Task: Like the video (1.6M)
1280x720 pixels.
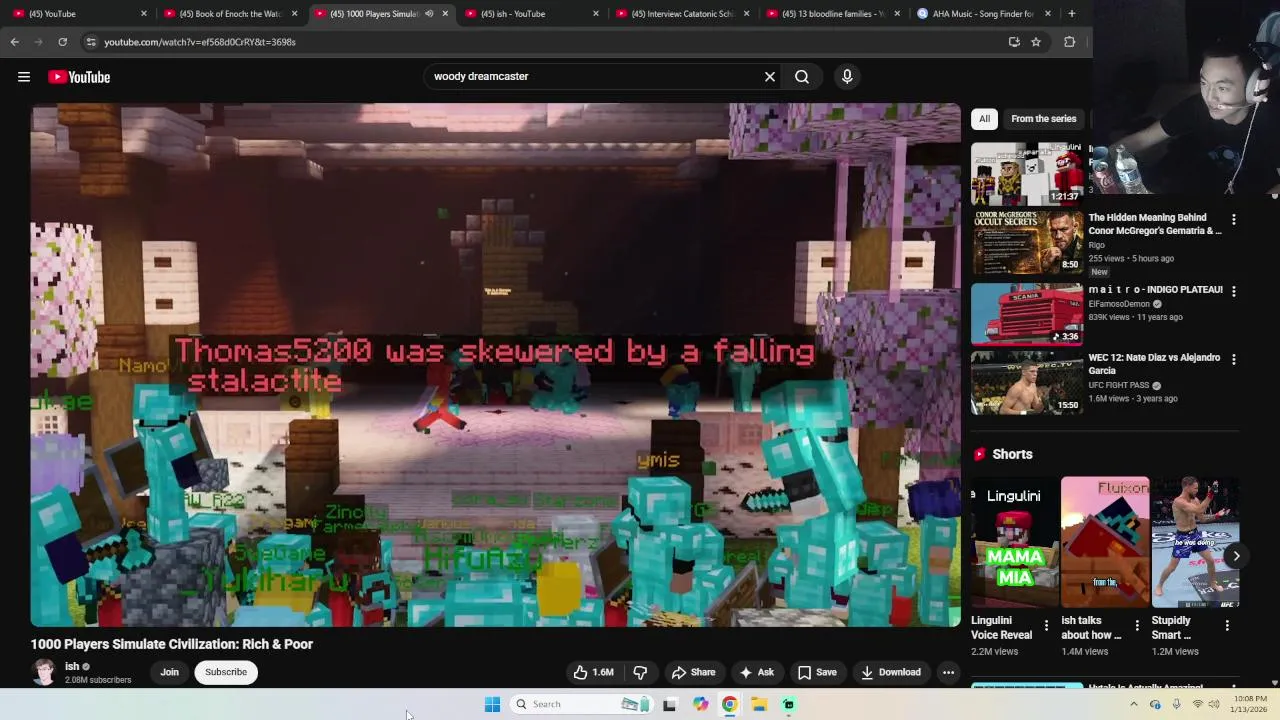Action: coord(593,672)
